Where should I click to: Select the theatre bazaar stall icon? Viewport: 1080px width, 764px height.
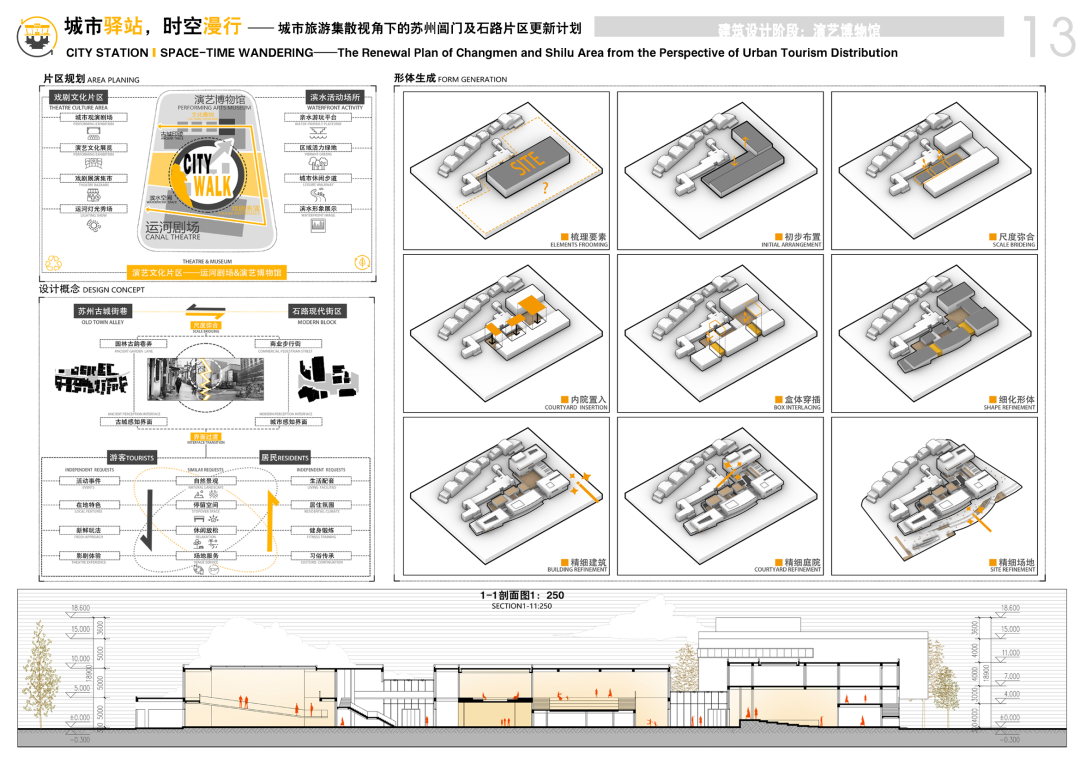point(94,195)
